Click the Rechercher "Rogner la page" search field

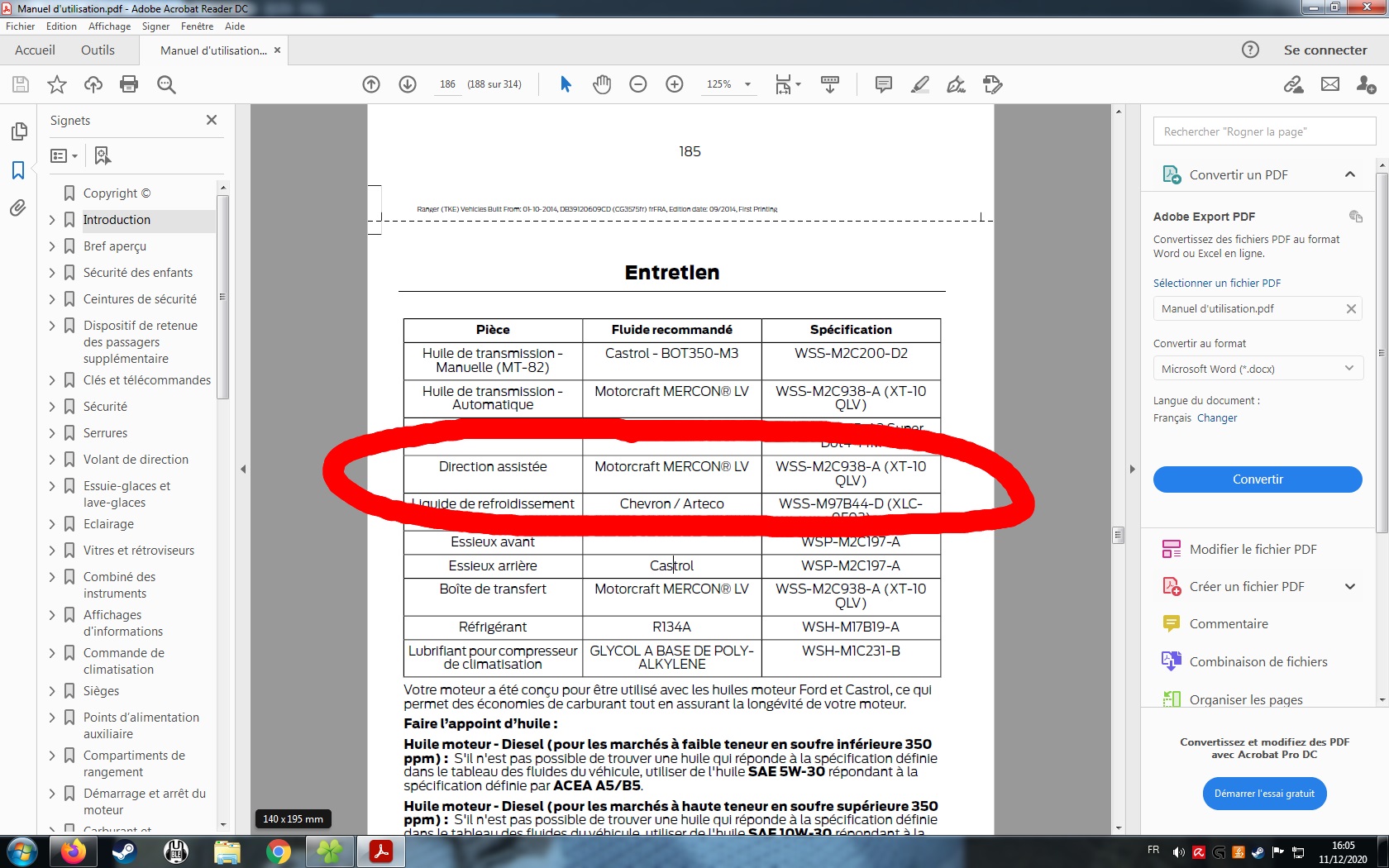[x=1264, y=131]
